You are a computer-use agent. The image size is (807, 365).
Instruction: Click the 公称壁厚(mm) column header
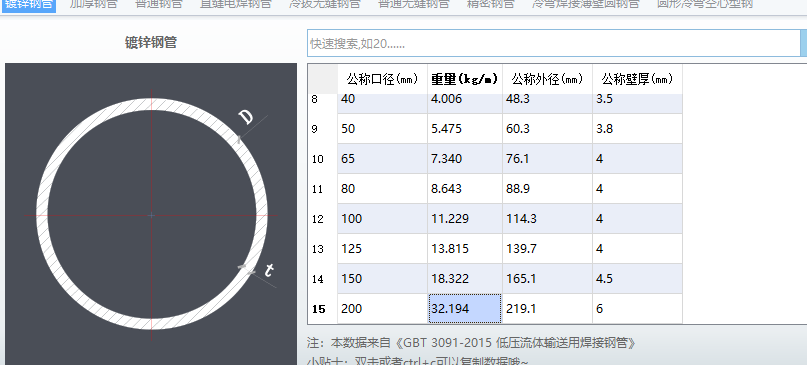point(638,79)
